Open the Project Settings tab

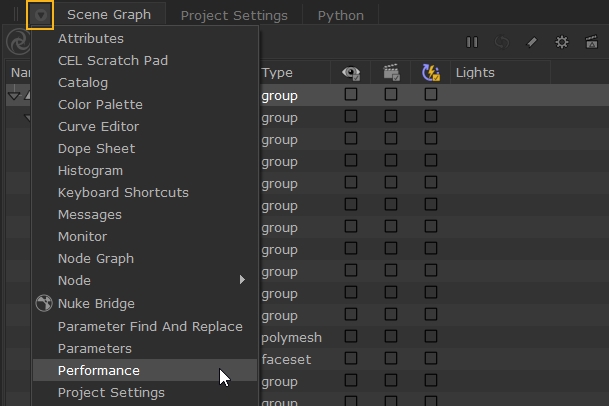coord(234,15)
